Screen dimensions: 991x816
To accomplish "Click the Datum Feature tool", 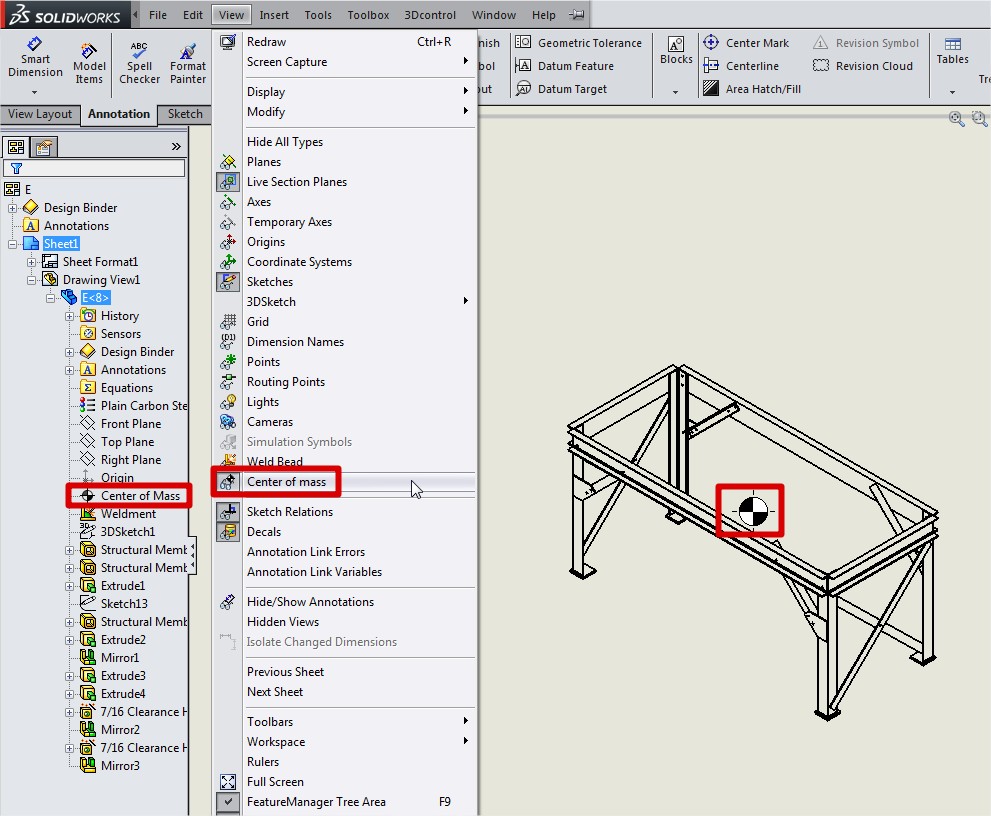I will coord(575,66).
